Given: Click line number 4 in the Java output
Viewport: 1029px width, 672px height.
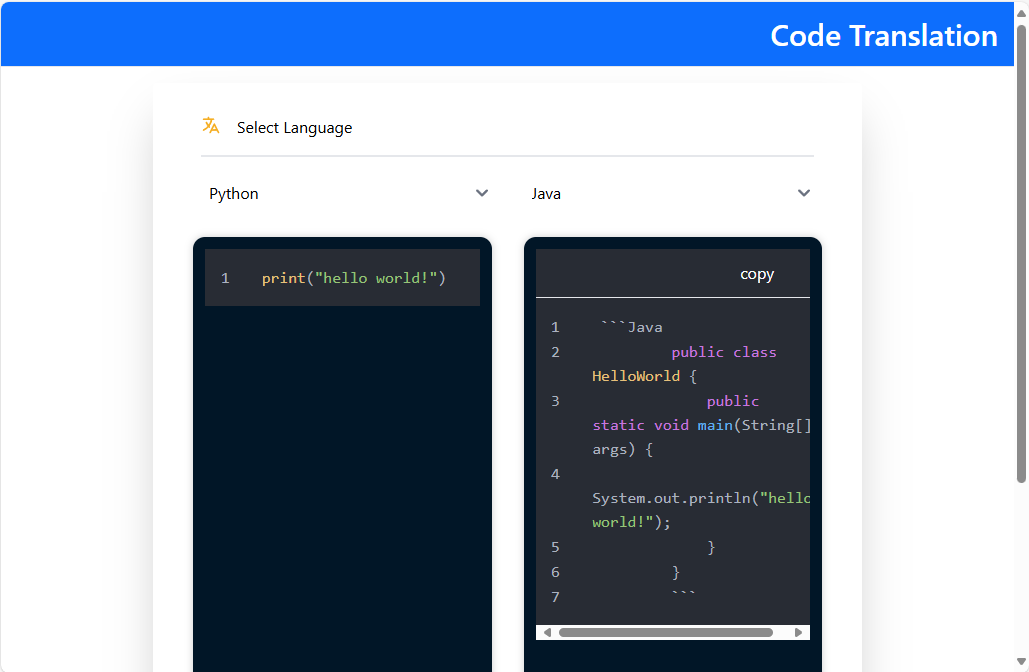Looking at the screenshot, I should (555, 473).
